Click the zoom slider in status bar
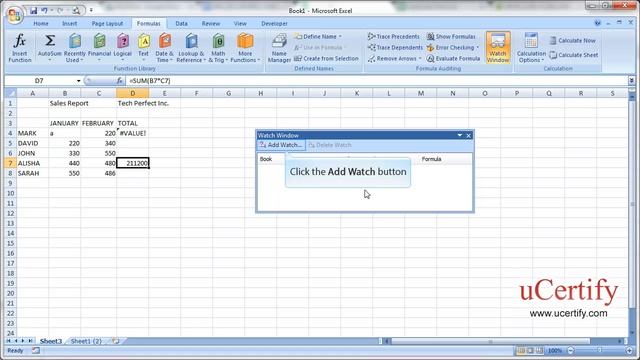 coord(600,351)
